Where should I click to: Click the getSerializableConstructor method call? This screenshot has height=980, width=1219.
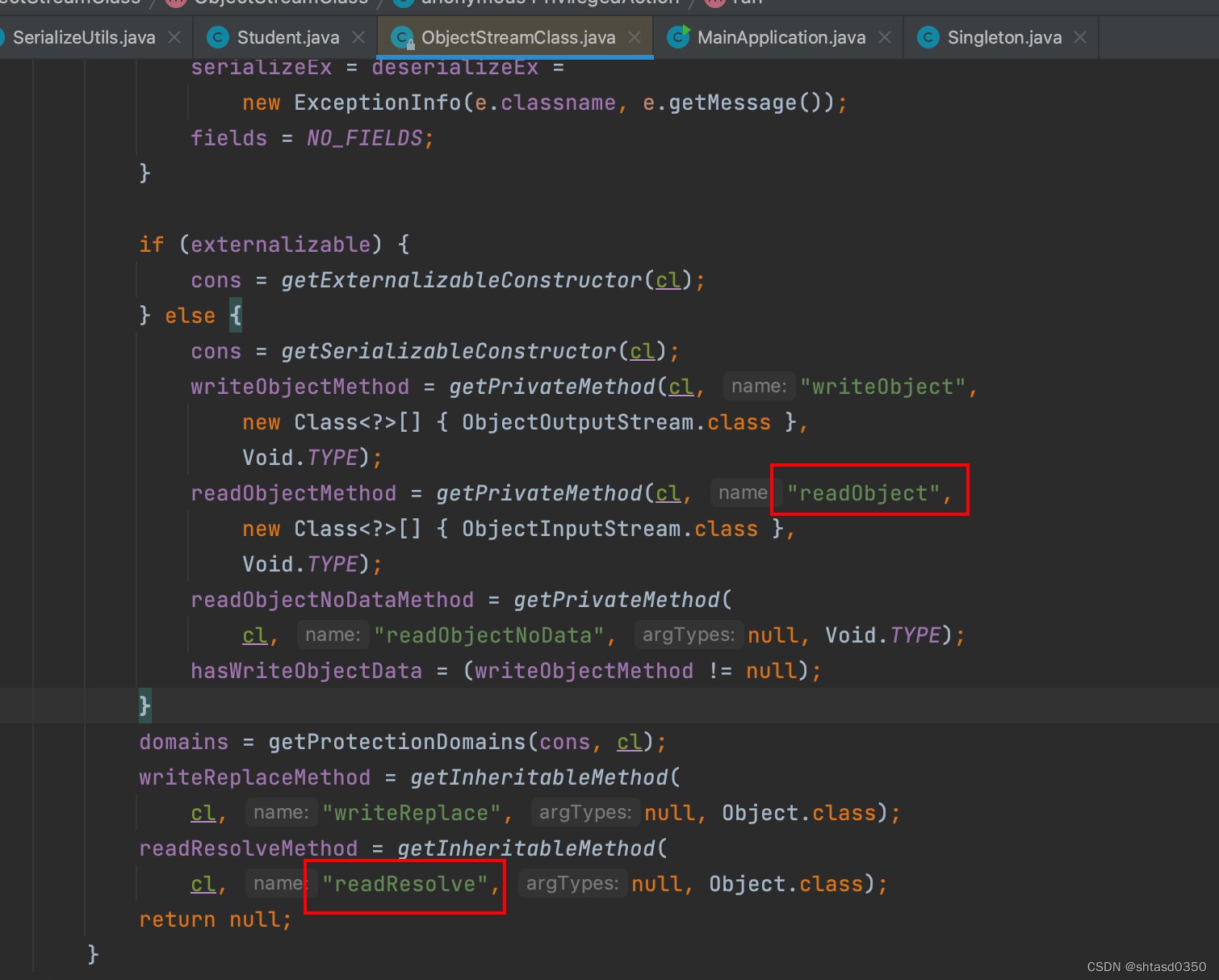tap(448, 351)
